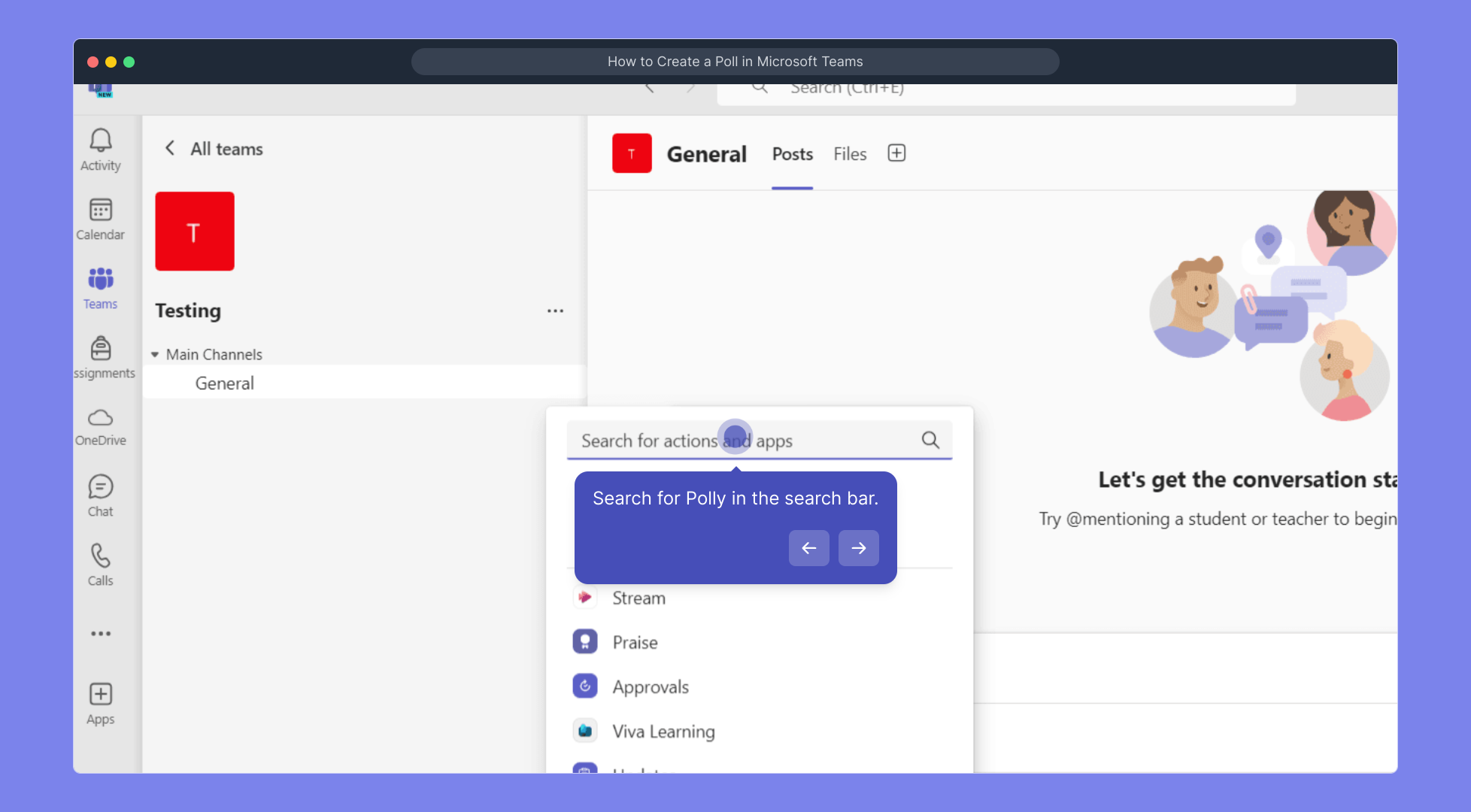Advance the tutorial with the forward arrow
The height and width of the screenshot is (812, 1471).
(858, 548)
